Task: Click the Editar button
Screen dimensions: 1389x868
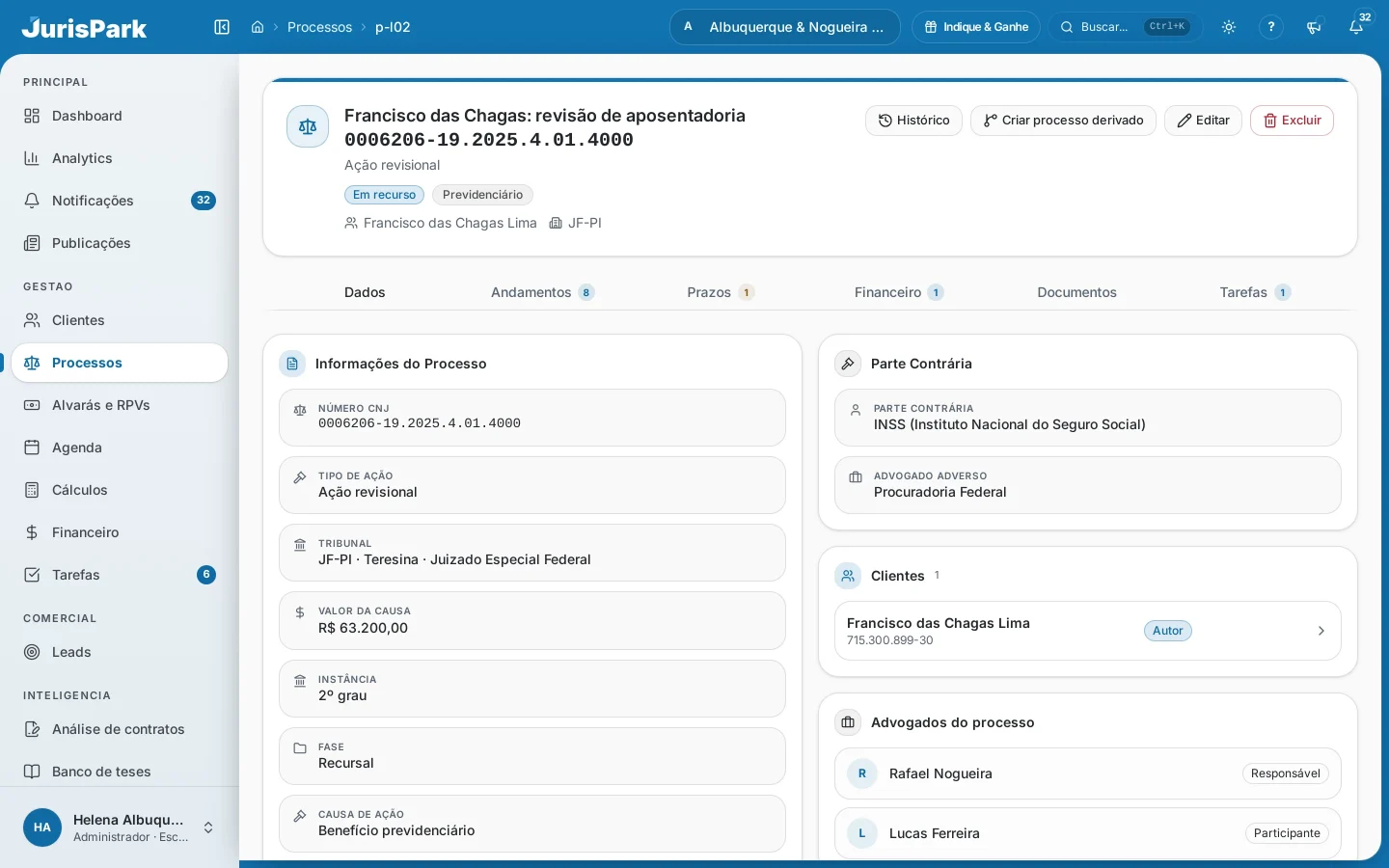Action: click(x=1203, y=121)
